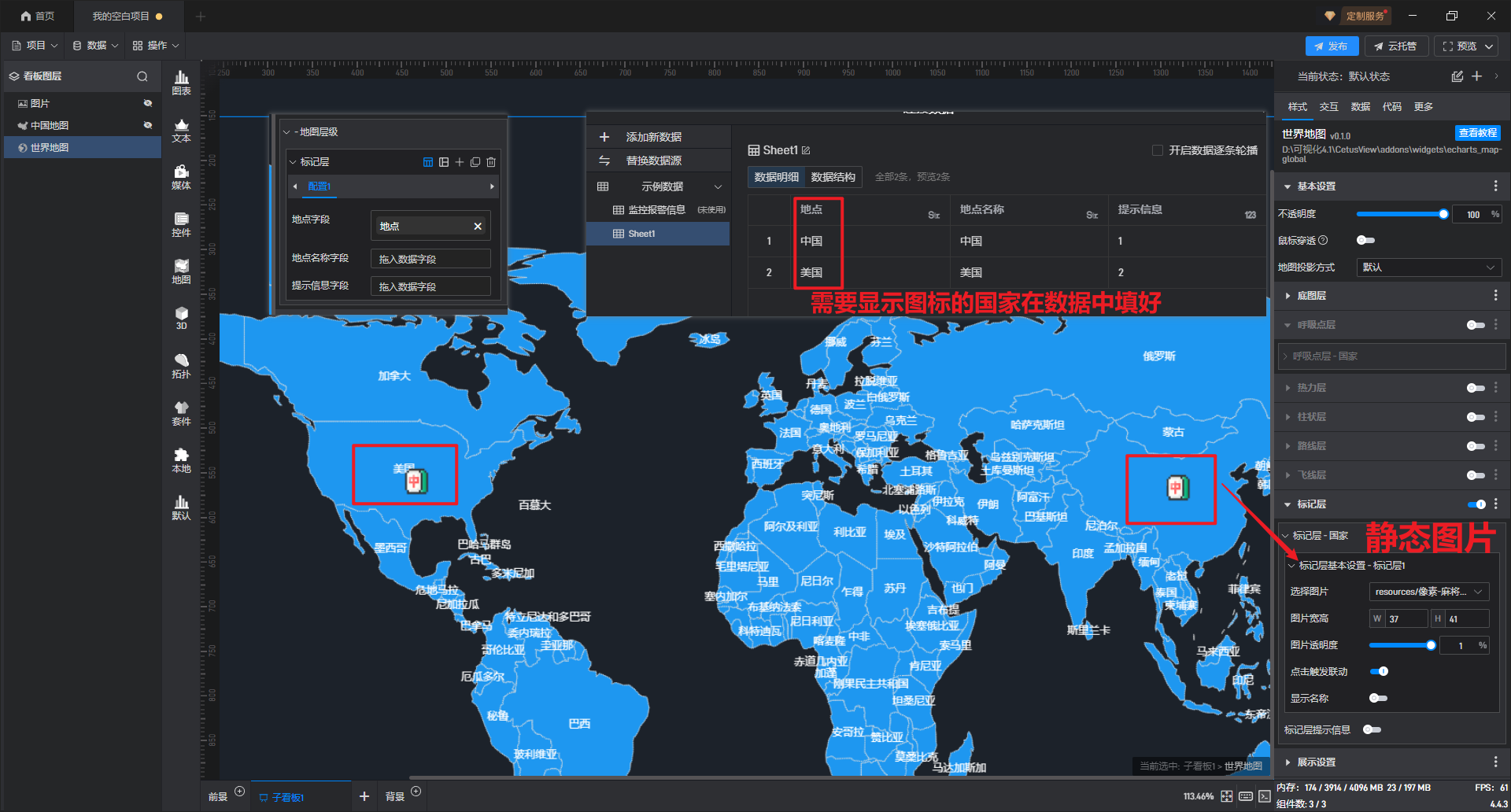Click the plus icon in 标记层 header
This screenshot has width=1511, height=812.
click(x=460, y=162)
